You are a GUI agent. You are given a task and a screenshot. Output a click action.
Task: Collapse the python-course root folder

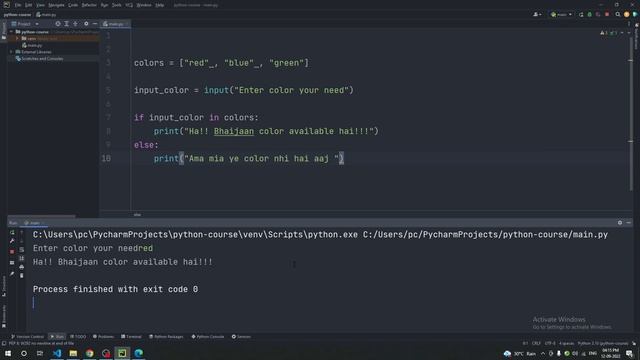pos(11,31)
